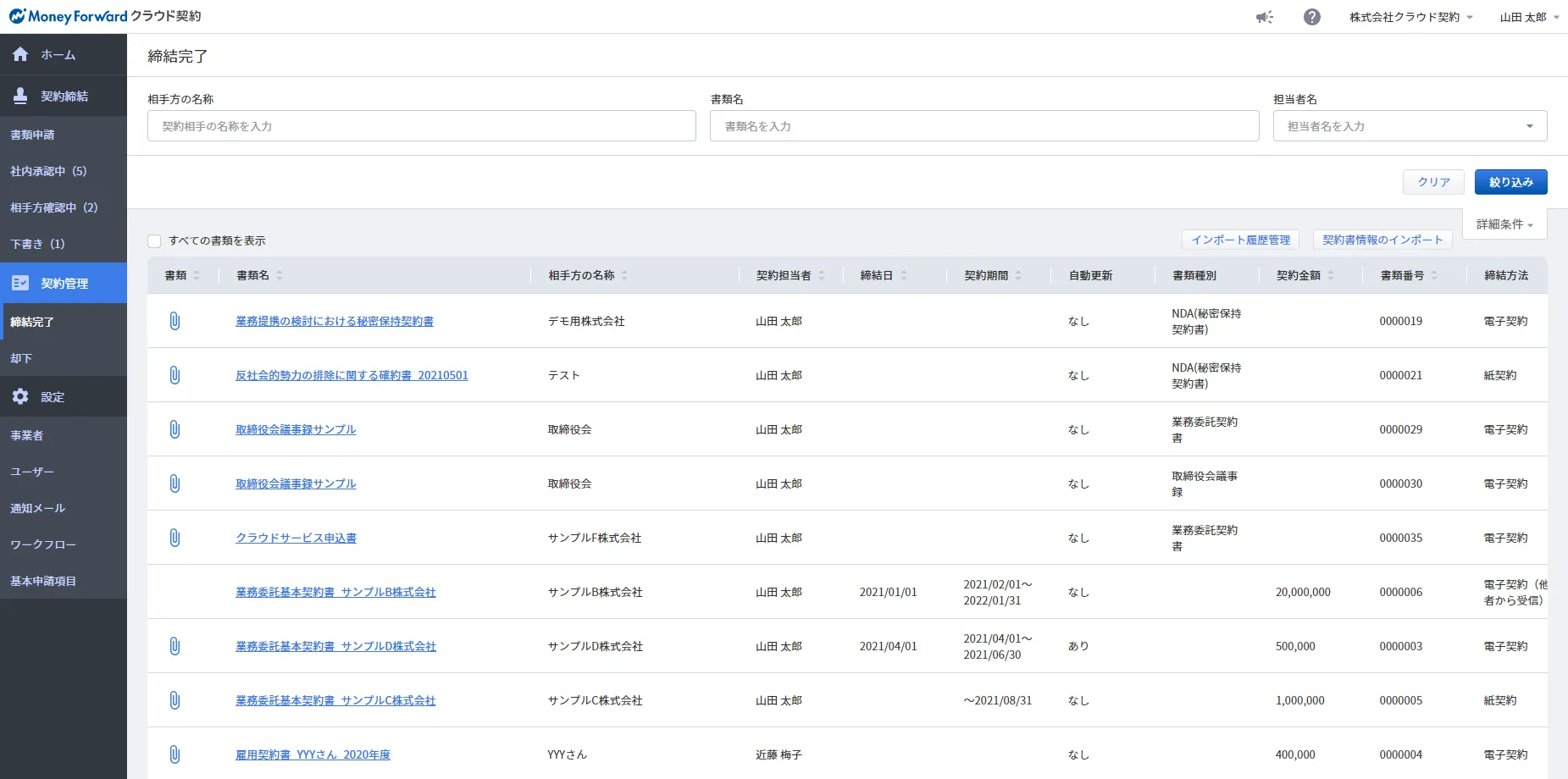Open the help question mark icon
1568x779 pixels.
coord(1312,17)
